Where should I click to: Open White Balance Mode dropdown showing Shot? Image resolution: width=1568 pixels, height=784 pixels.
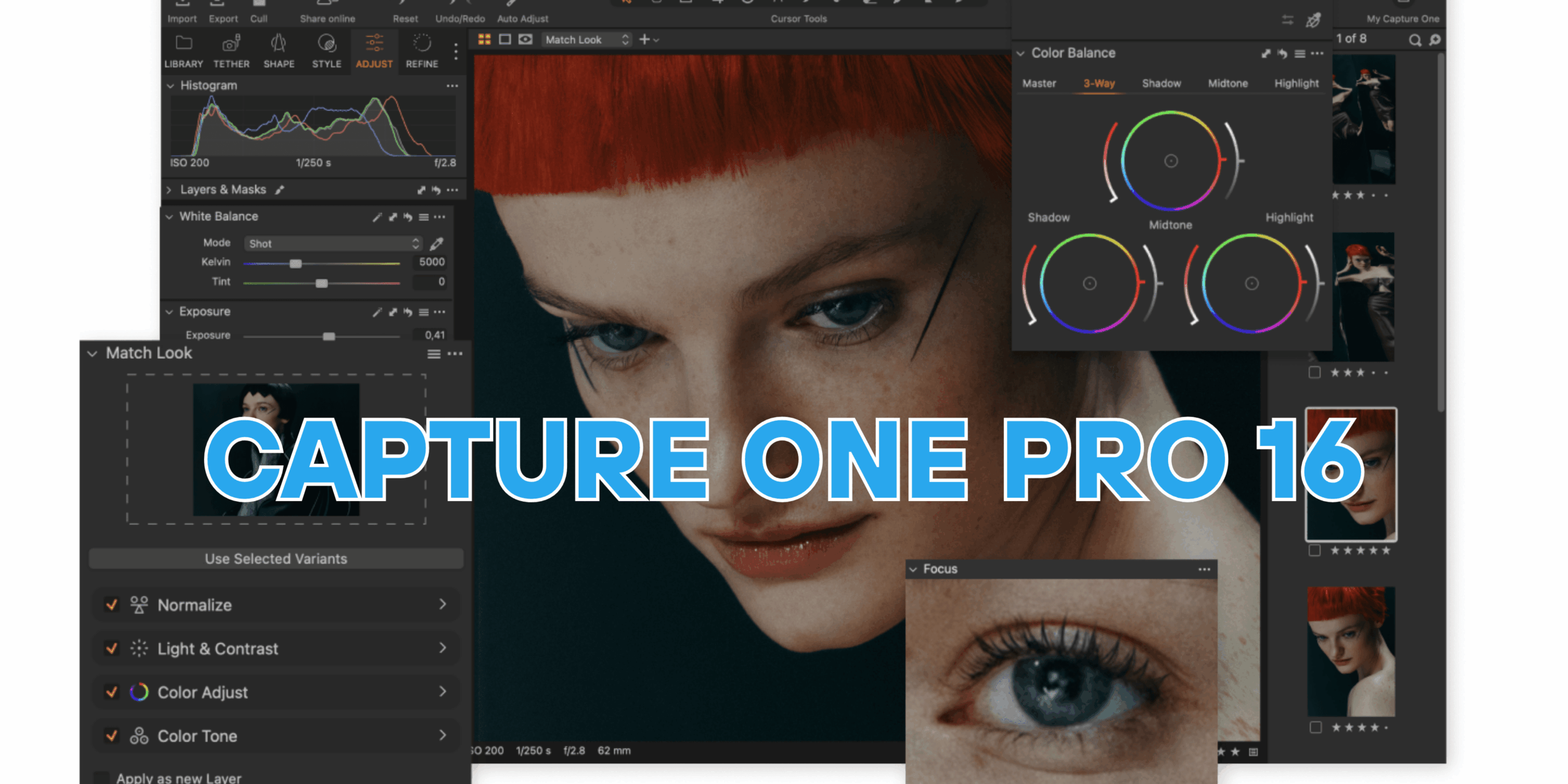click(x=333, y=244)
